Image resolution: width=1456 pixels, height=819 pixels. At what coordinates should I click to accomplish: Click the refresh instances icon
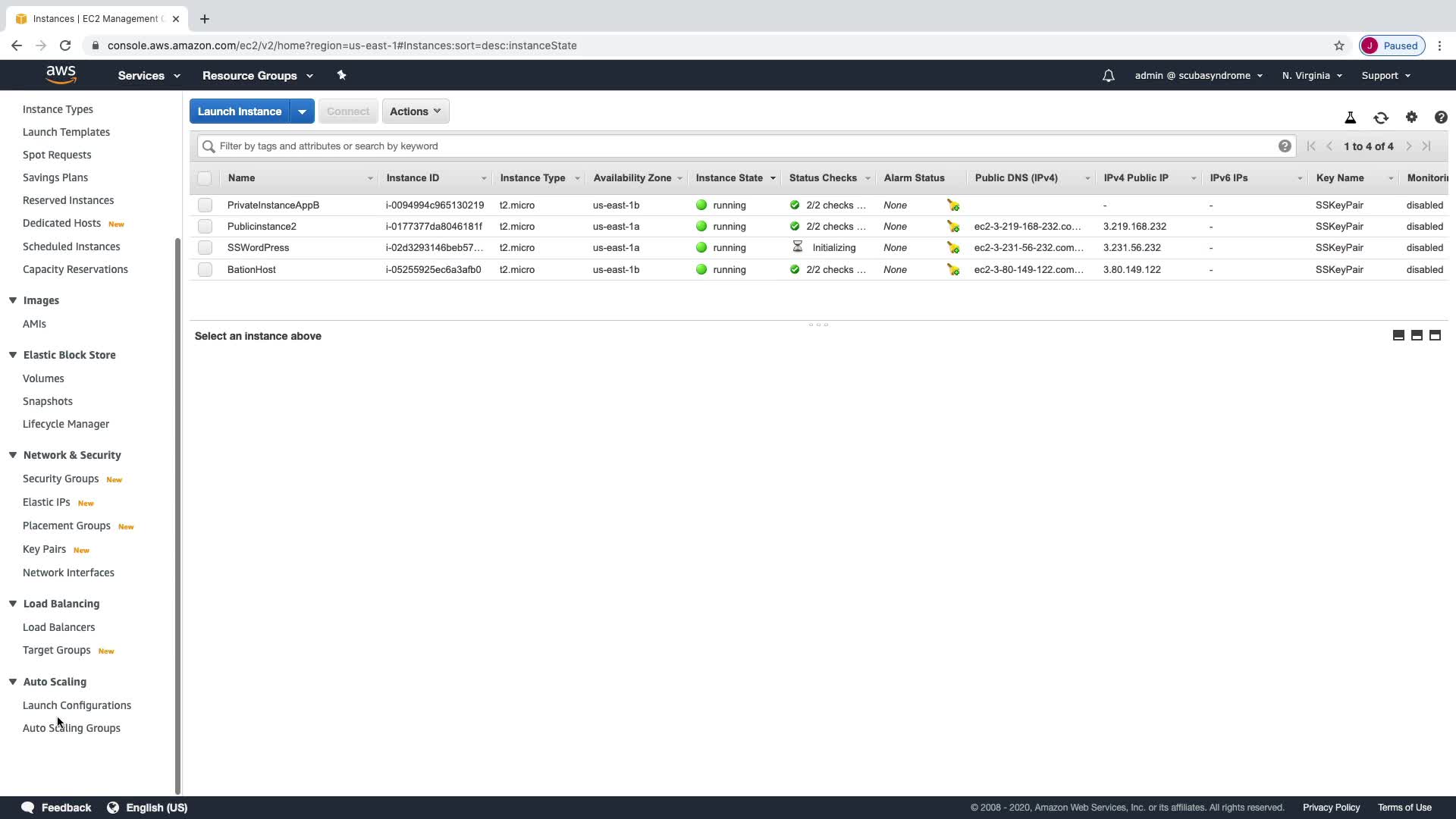coord(1380,118)
